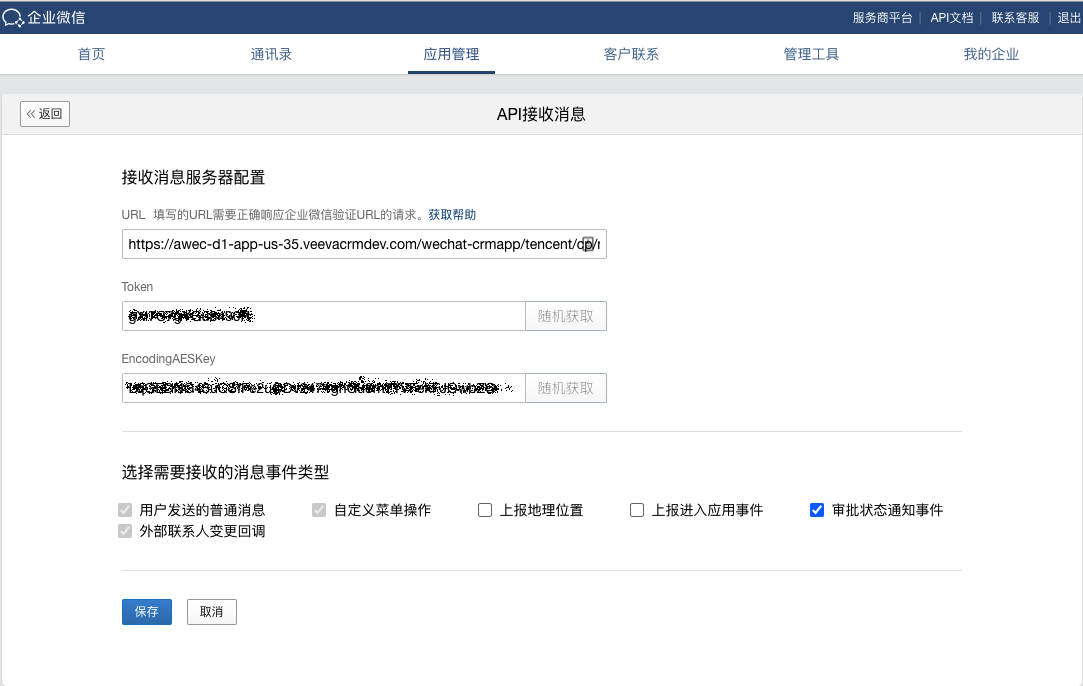
Task: Go back using the 返回 button
Action: [45, 114]
